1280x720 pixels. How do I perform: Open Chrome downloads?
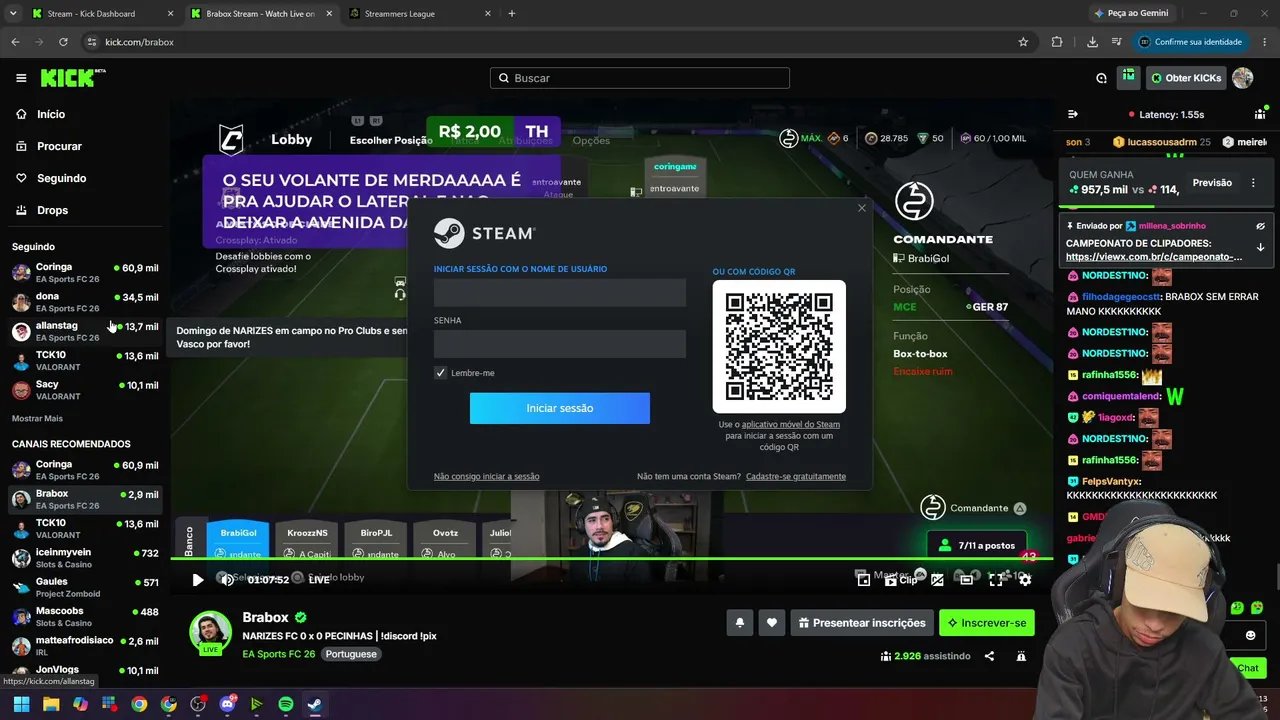tap(1092, 42)
